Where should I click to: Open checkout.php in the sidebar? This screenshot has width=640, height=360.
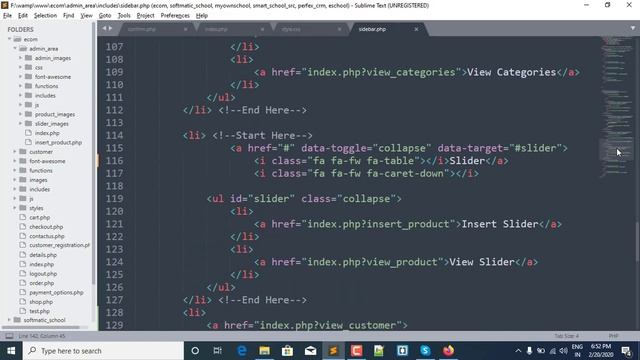46,227
